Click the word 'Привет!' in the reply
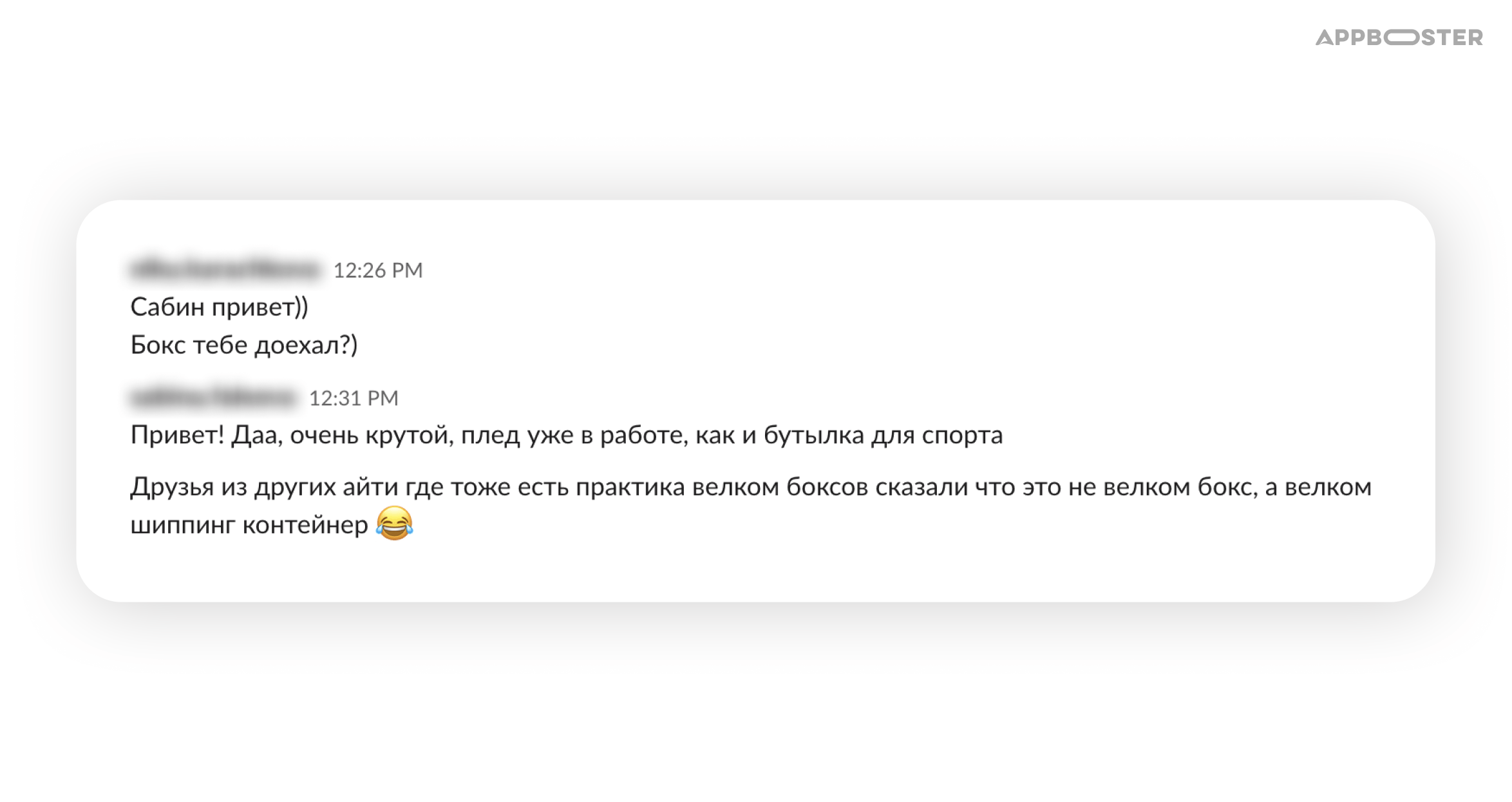 (178, 435)
